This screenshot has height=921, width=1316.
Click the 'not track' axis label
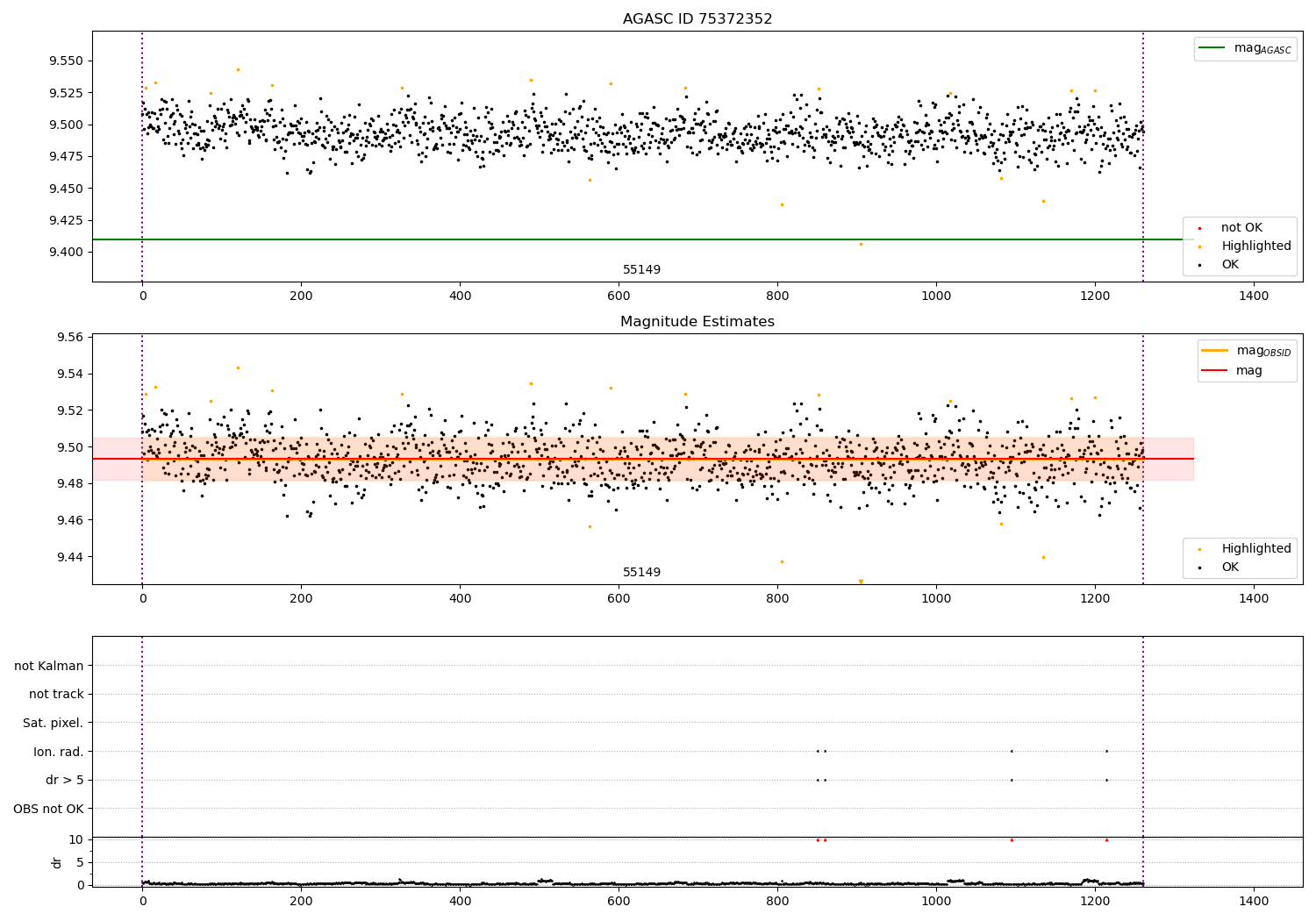pos(56,694)
